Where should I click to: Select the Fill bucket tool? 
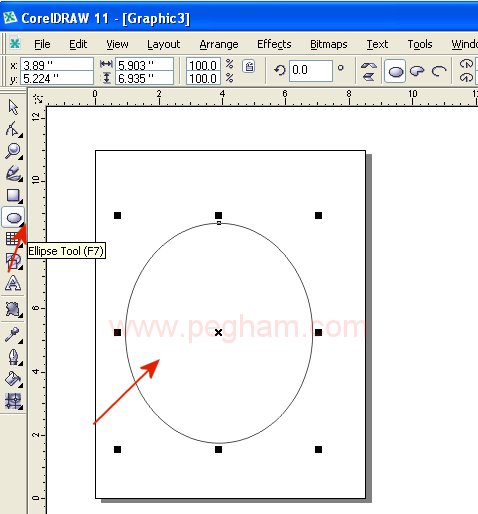(13, 379)
